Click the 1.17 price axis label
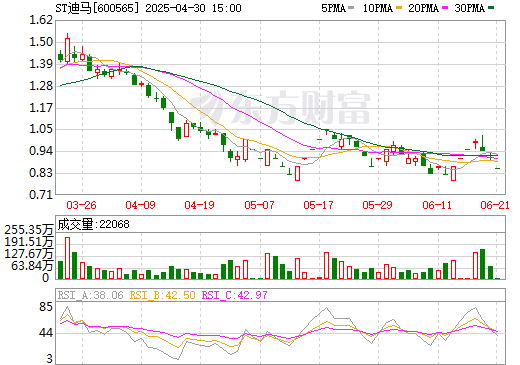Viewport: 520px width, 365px height. point(41,108)
